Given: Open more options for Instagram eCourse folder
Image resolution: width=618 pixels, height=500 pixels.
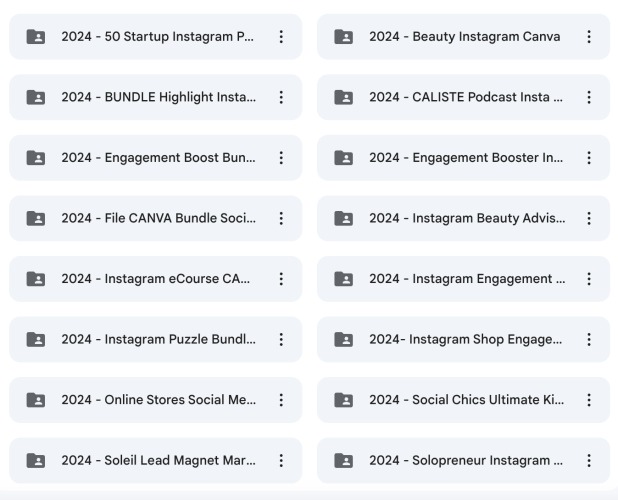Looking at the screenshot, I should pos(281,279).
